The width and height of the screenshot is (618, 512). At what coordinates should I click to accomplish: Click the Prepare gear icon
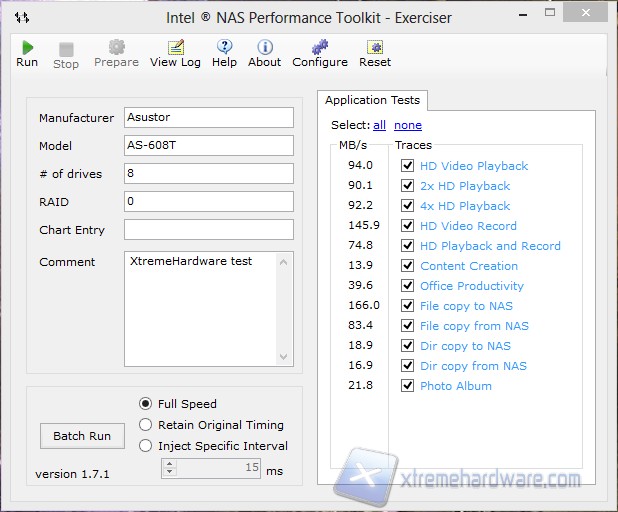(x=117, y=47)
